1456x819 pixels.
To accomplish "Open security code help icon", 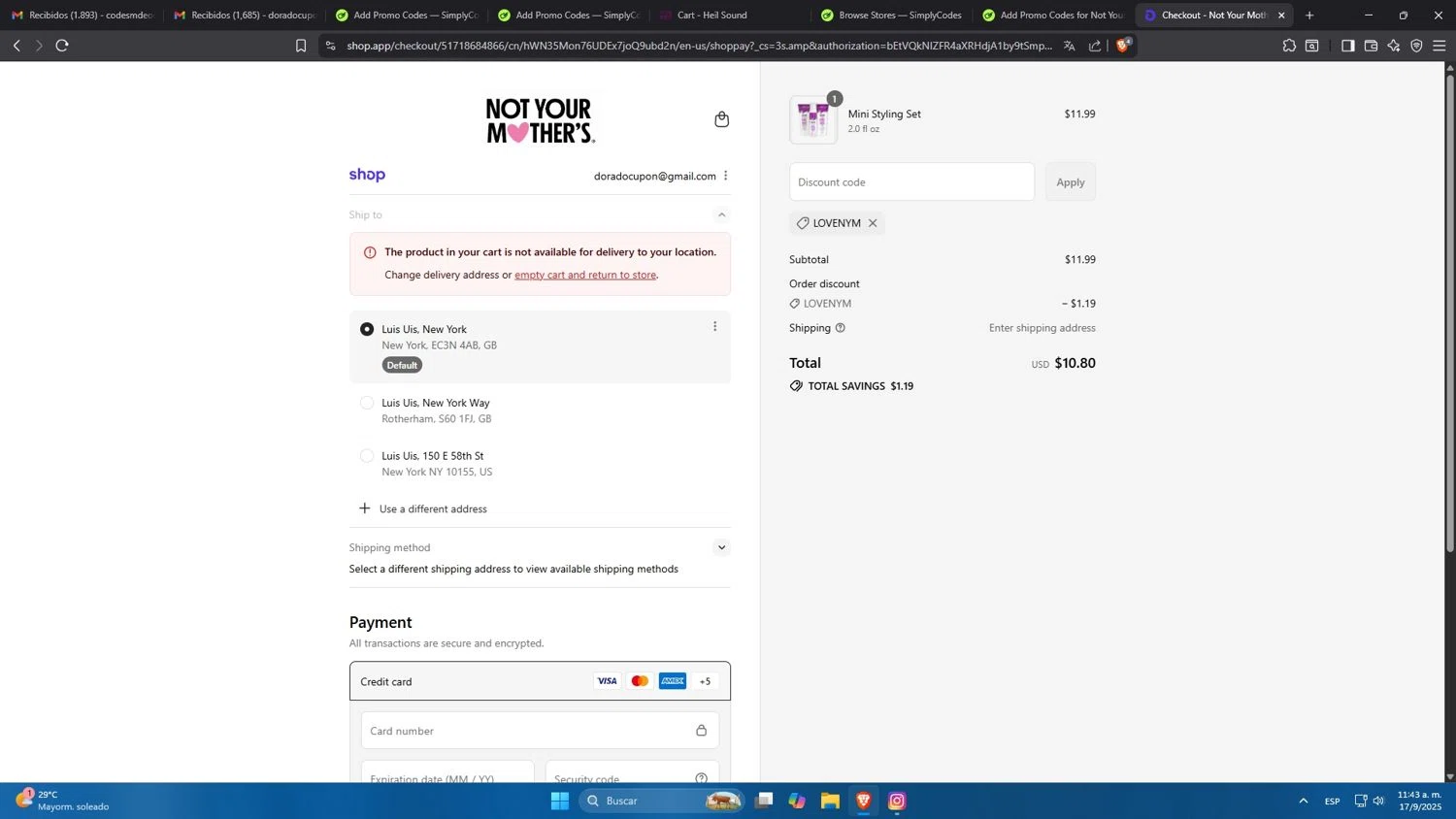I will coord(701,778).
